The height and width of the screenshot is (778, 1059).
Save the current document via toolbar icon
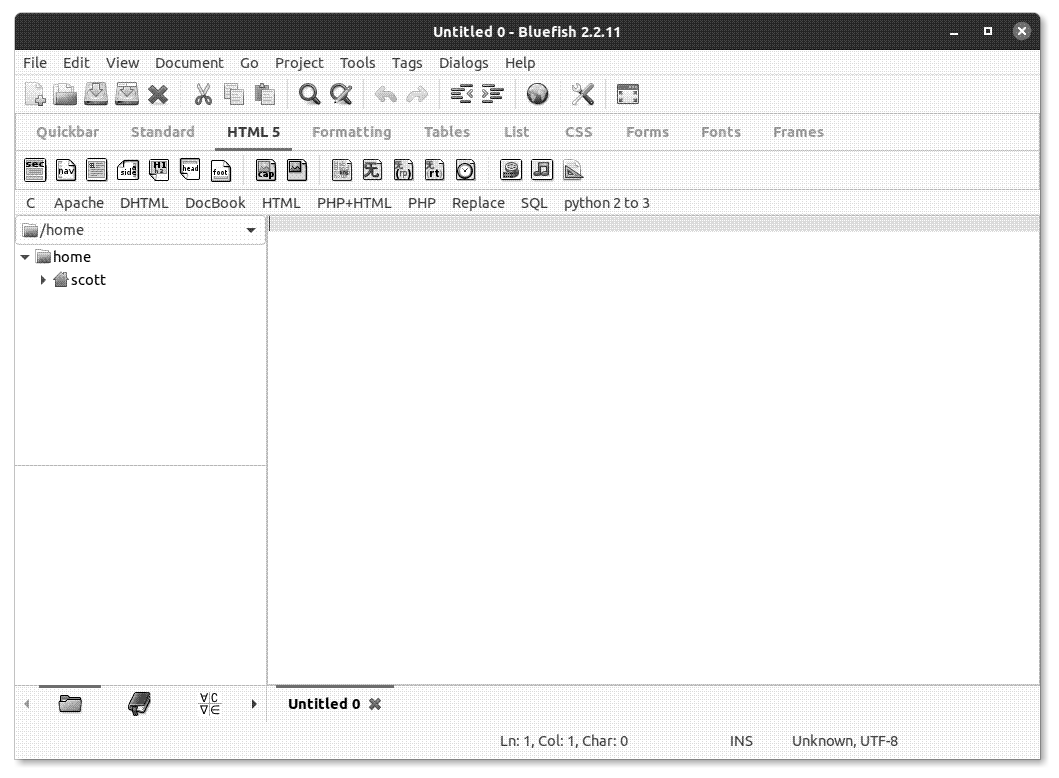(x=96, y=95)
